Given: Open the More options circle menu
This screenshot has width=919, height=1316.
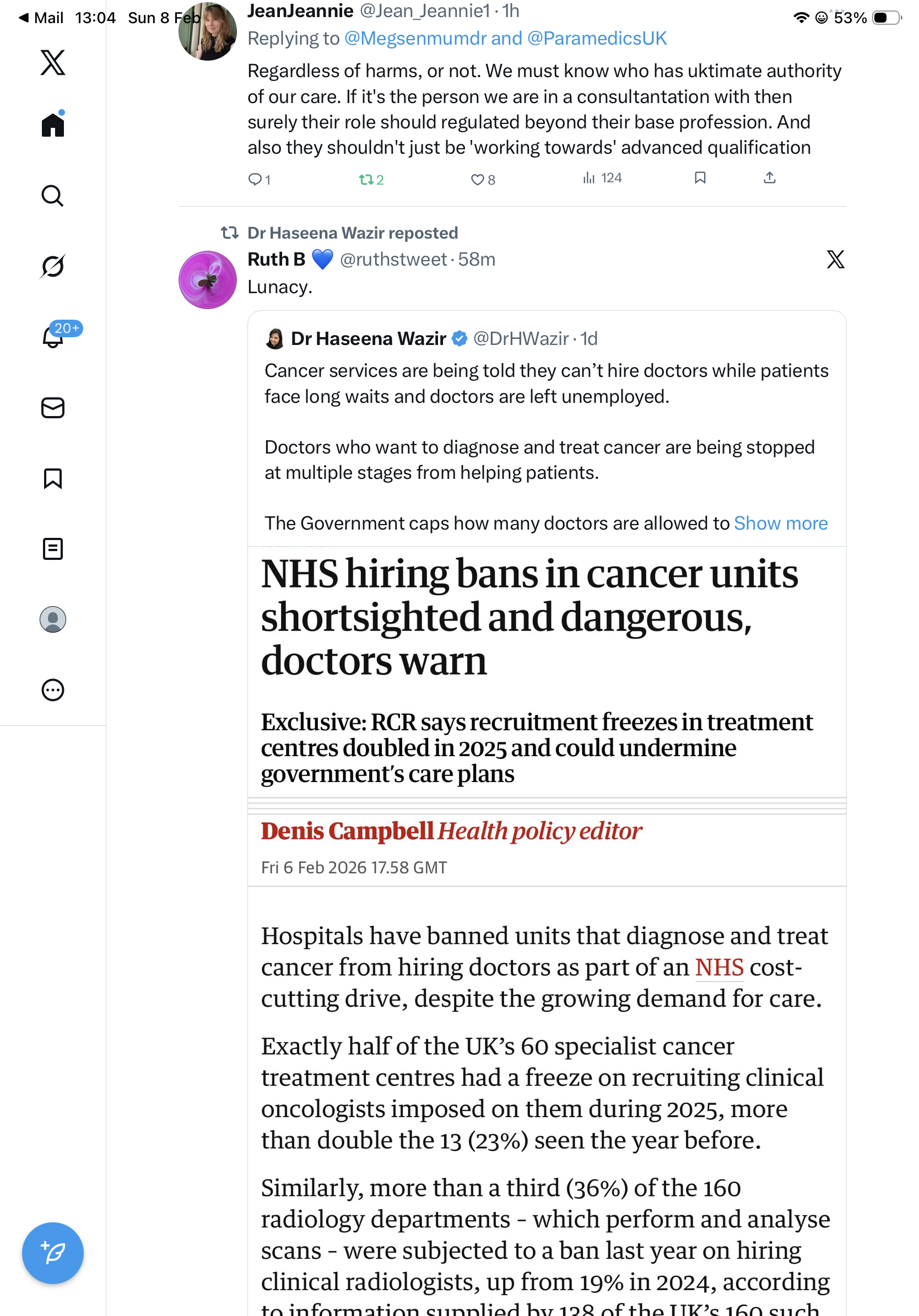Looking at the screenshot, I should point(53,690).
